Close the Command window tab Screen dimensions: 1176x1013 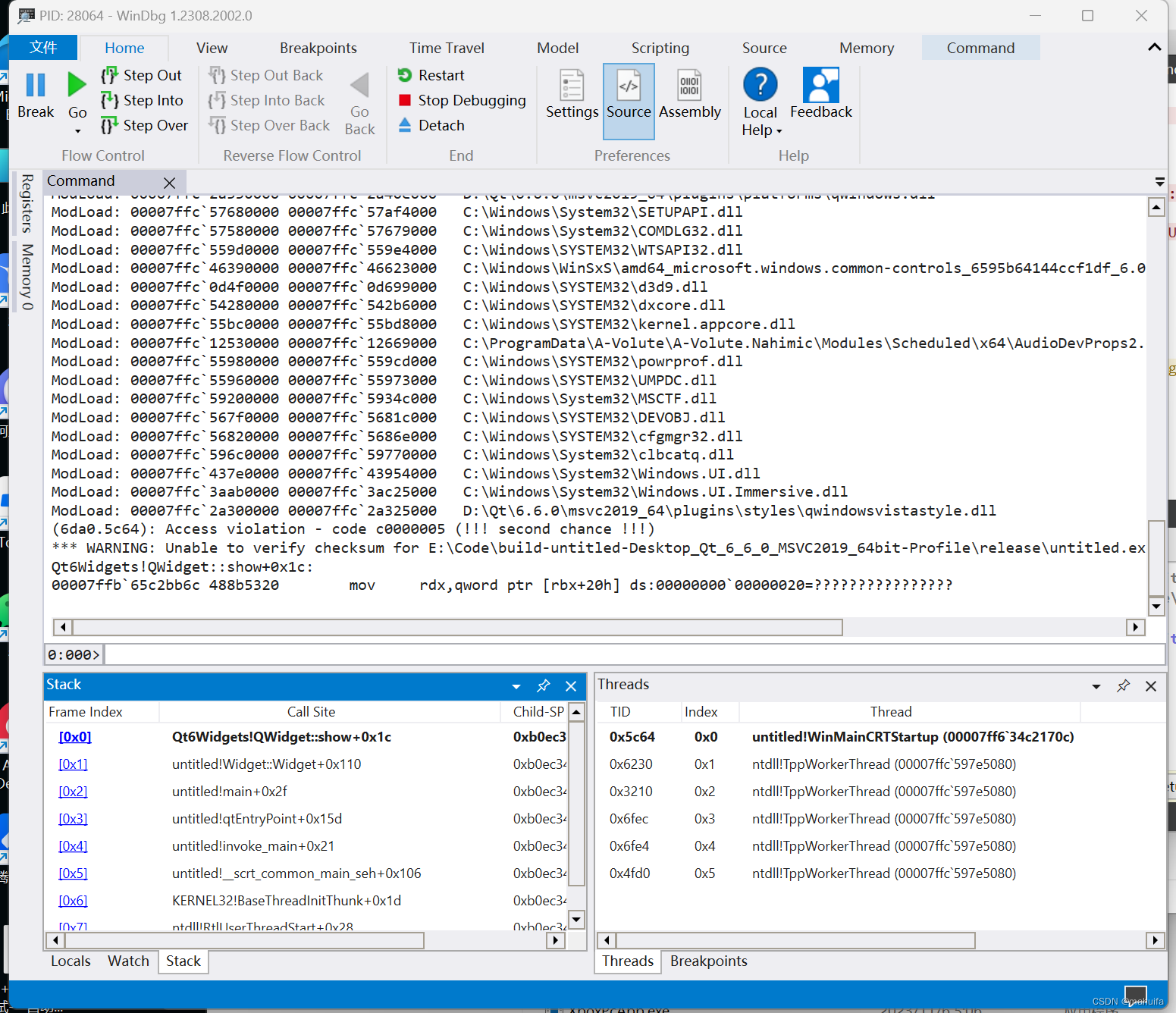[x=169, y=183]
